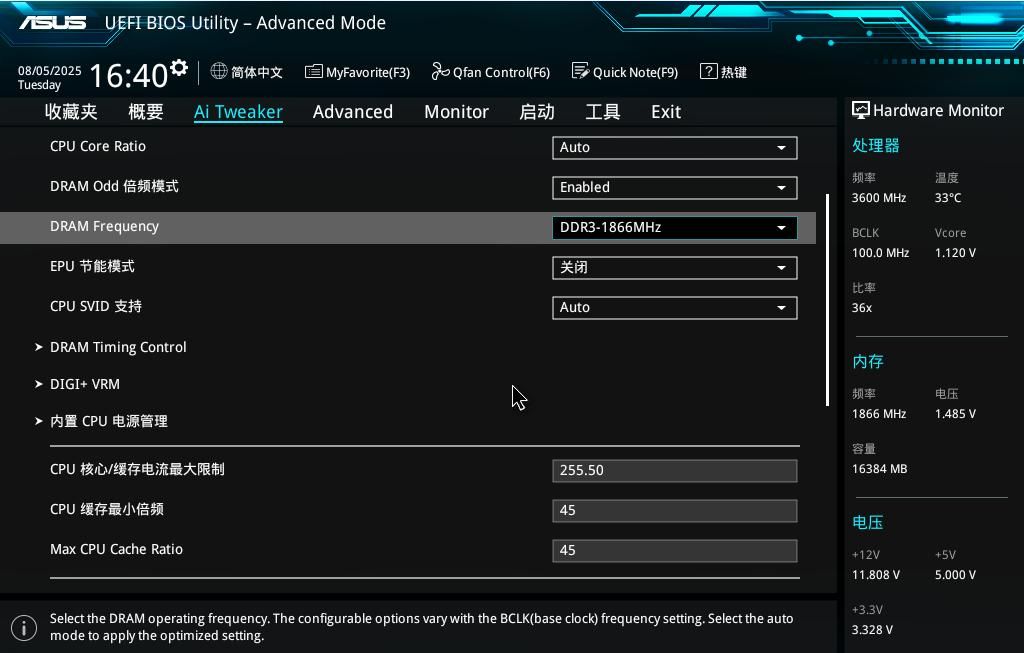1024x653 pixels.
Task: Click the Max CPU Cache Ratio field
Action: (674, 550)
